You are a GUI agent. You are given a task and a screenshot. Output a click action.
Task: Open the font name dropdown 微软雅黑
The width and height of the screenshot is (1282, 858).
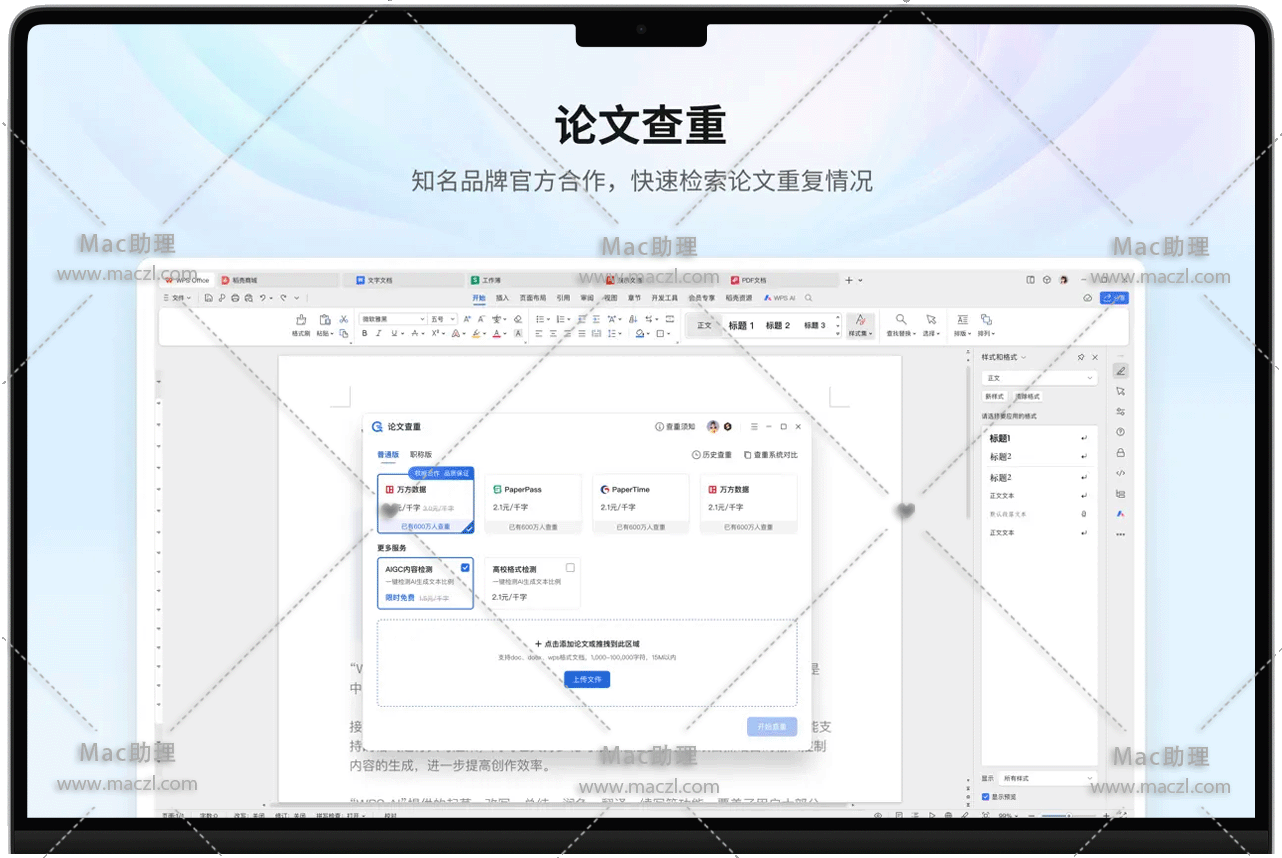(392, 319)
